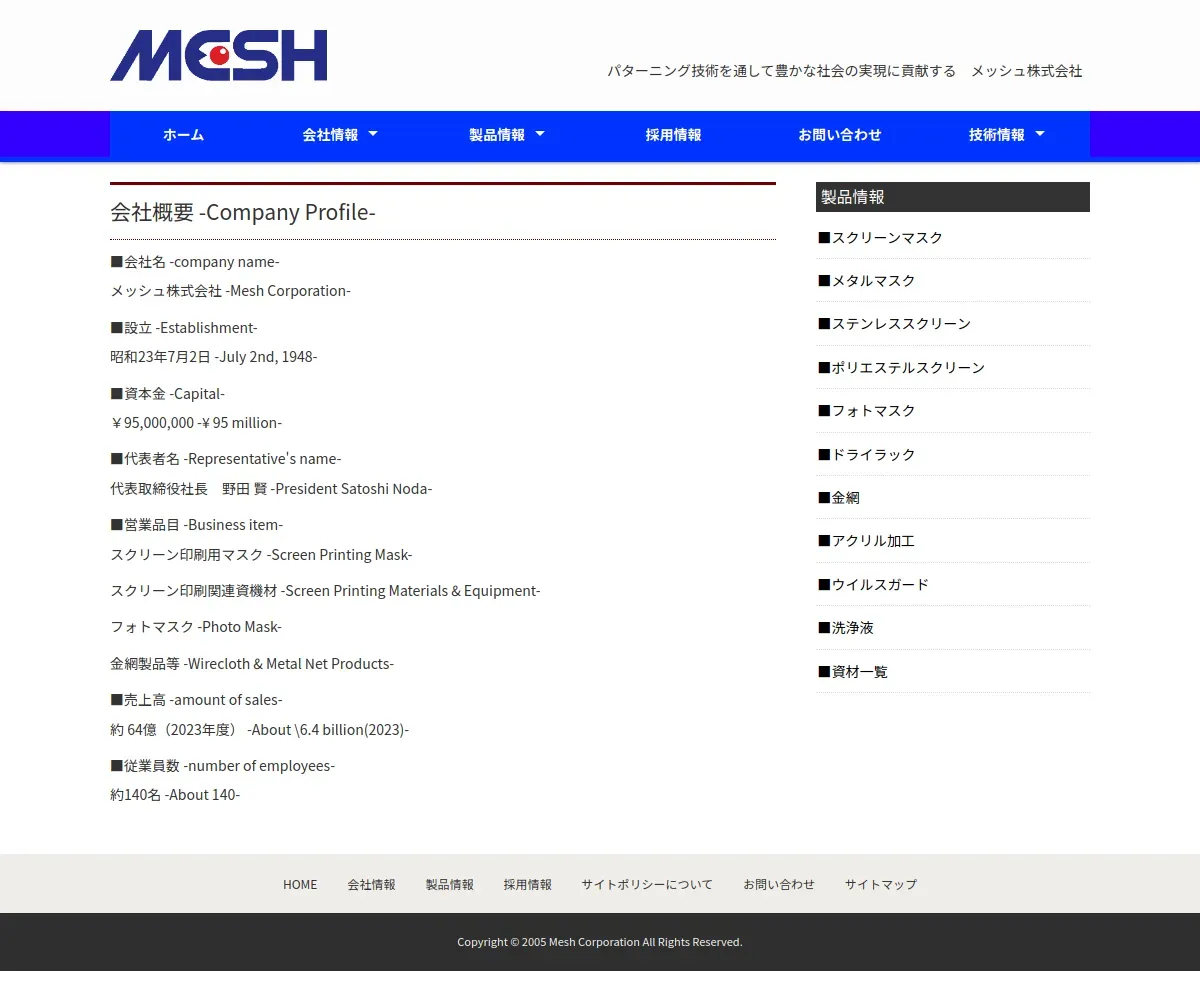Click the text メッシュ株式会社 -Mesh Corporation-
This screenshot has width=1200, height=1000.
click(230, 291)
